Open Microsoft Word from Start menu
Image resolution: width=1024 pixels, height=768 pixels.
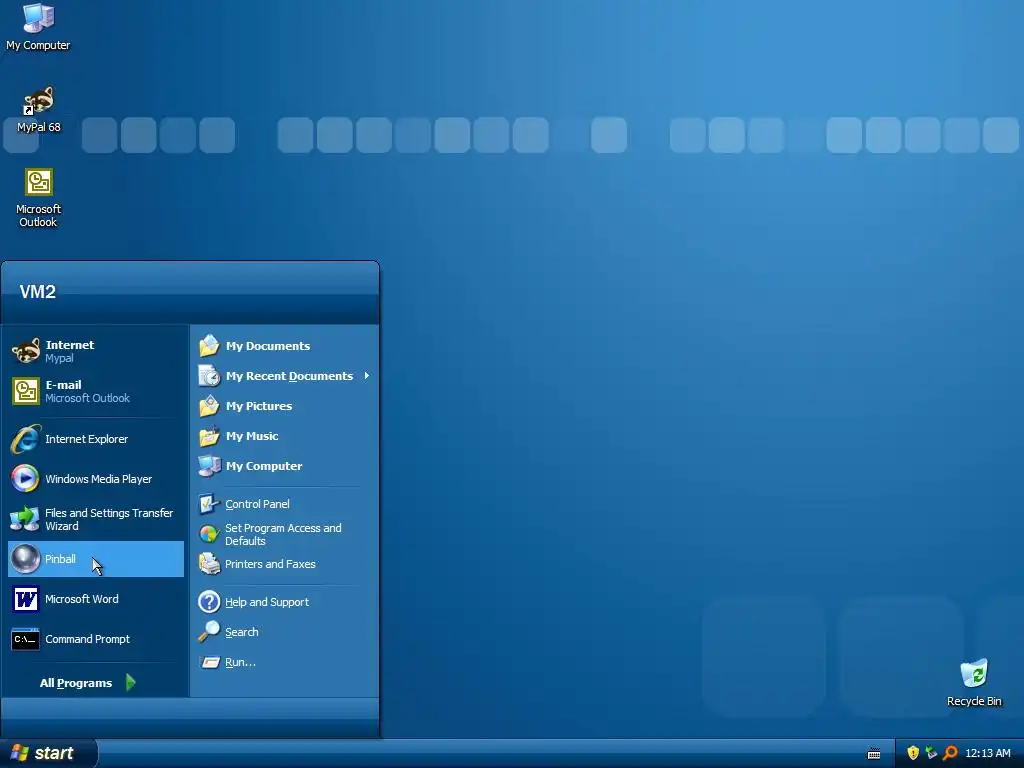pyautogui.click(x=96, y=599)
